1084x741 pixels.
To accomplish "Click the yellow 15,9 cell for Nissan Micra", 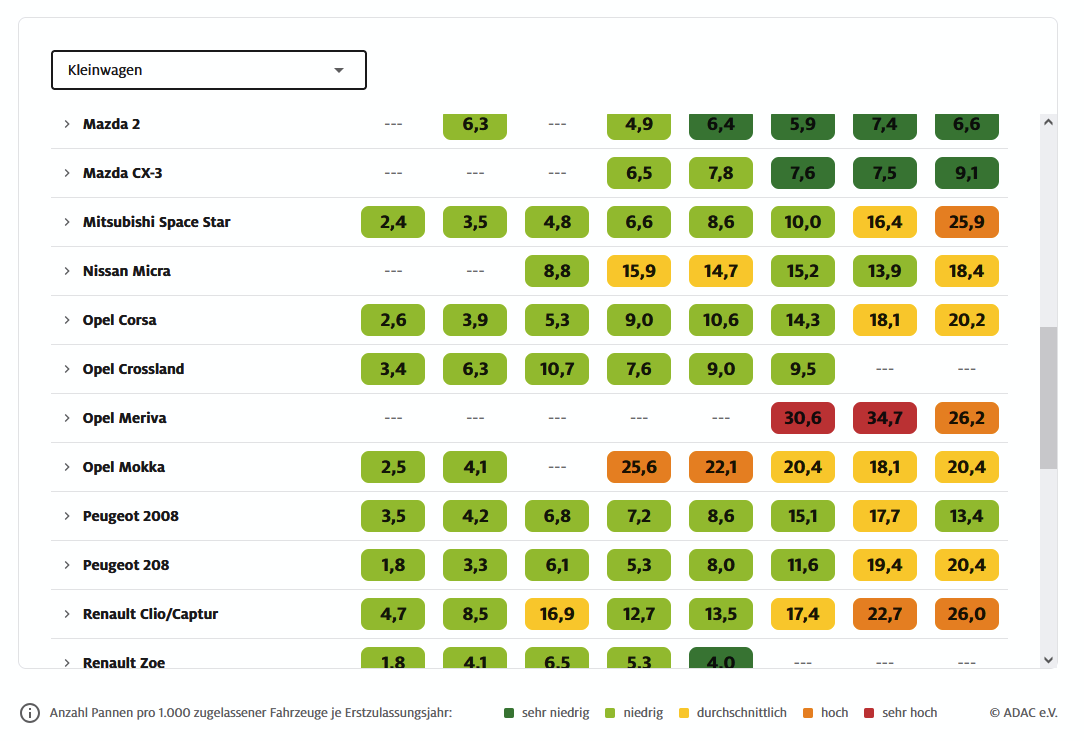I will [x=639, y=271].
